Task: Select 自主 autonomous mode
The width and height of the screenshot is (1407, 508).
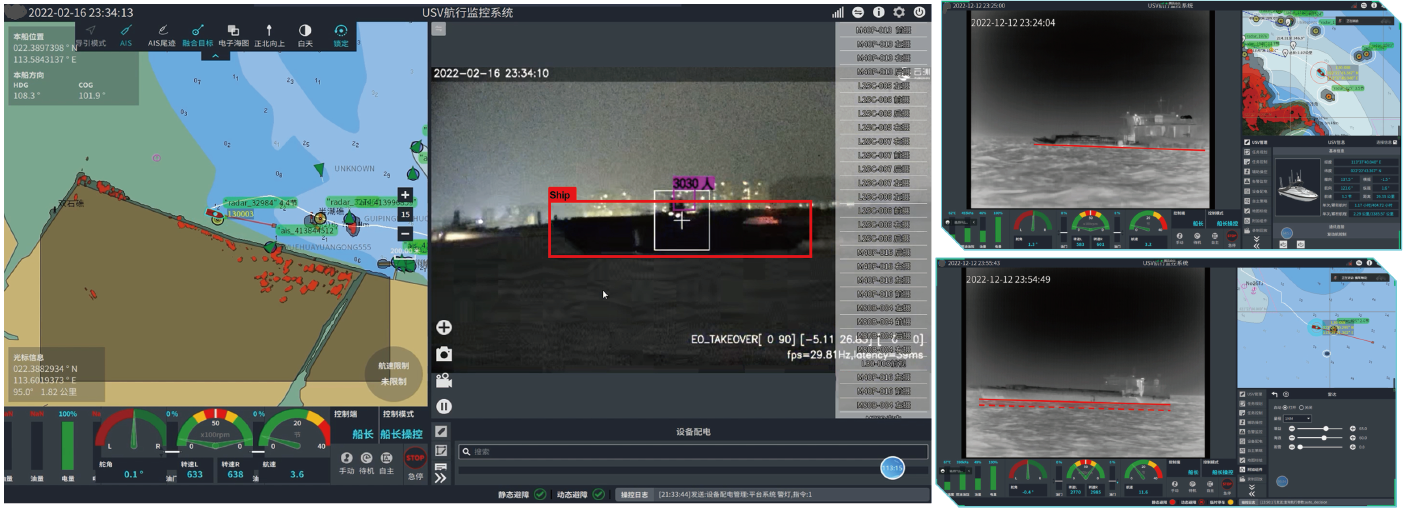Action: (386, 463)
